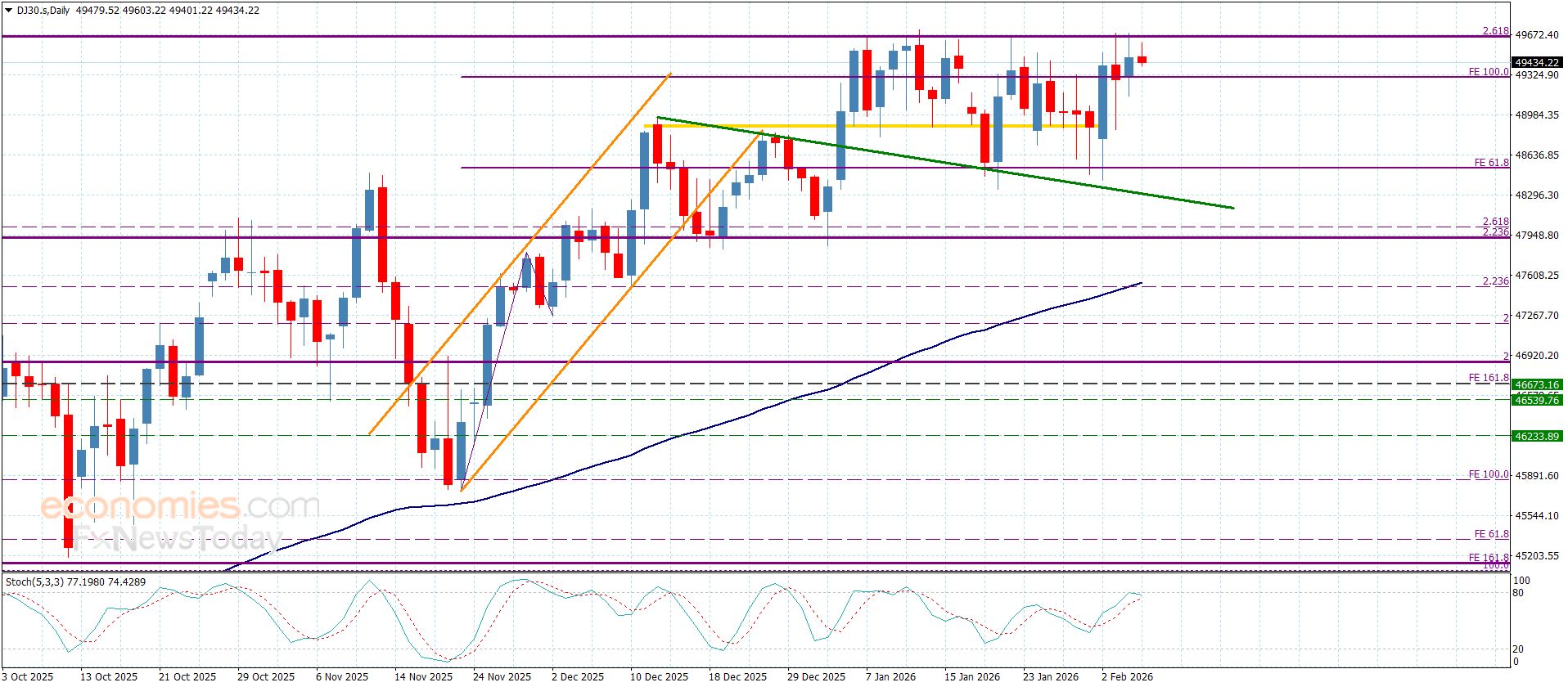
Task: Select the Stochastic signal value 74.4289
Action: tap(126, 582)
